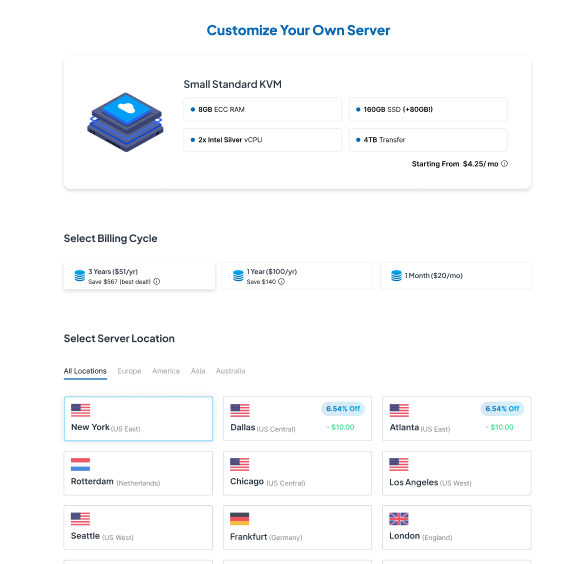Choose the 1 Month ($20/mo) billing option
The height and width of the screenshot is (564, 580).
pyautogui.click(x=456, y=276)
